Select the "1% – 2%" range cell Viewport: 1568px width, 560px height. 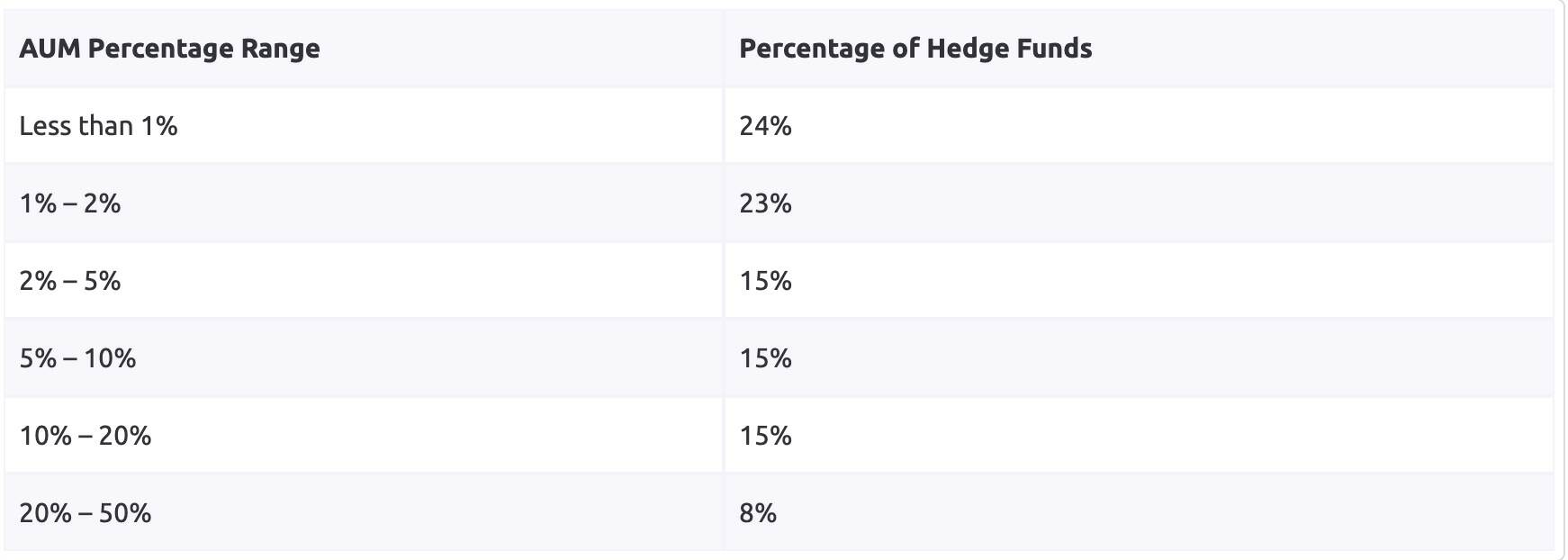[x=70, y=203]
